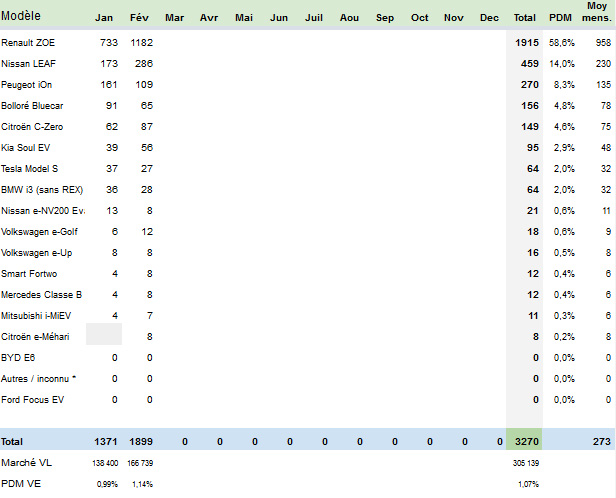Viewport: 616px width, 498px height.
Task: Click the Autres / inconnu row label
Action: click(x=38, y=379)
